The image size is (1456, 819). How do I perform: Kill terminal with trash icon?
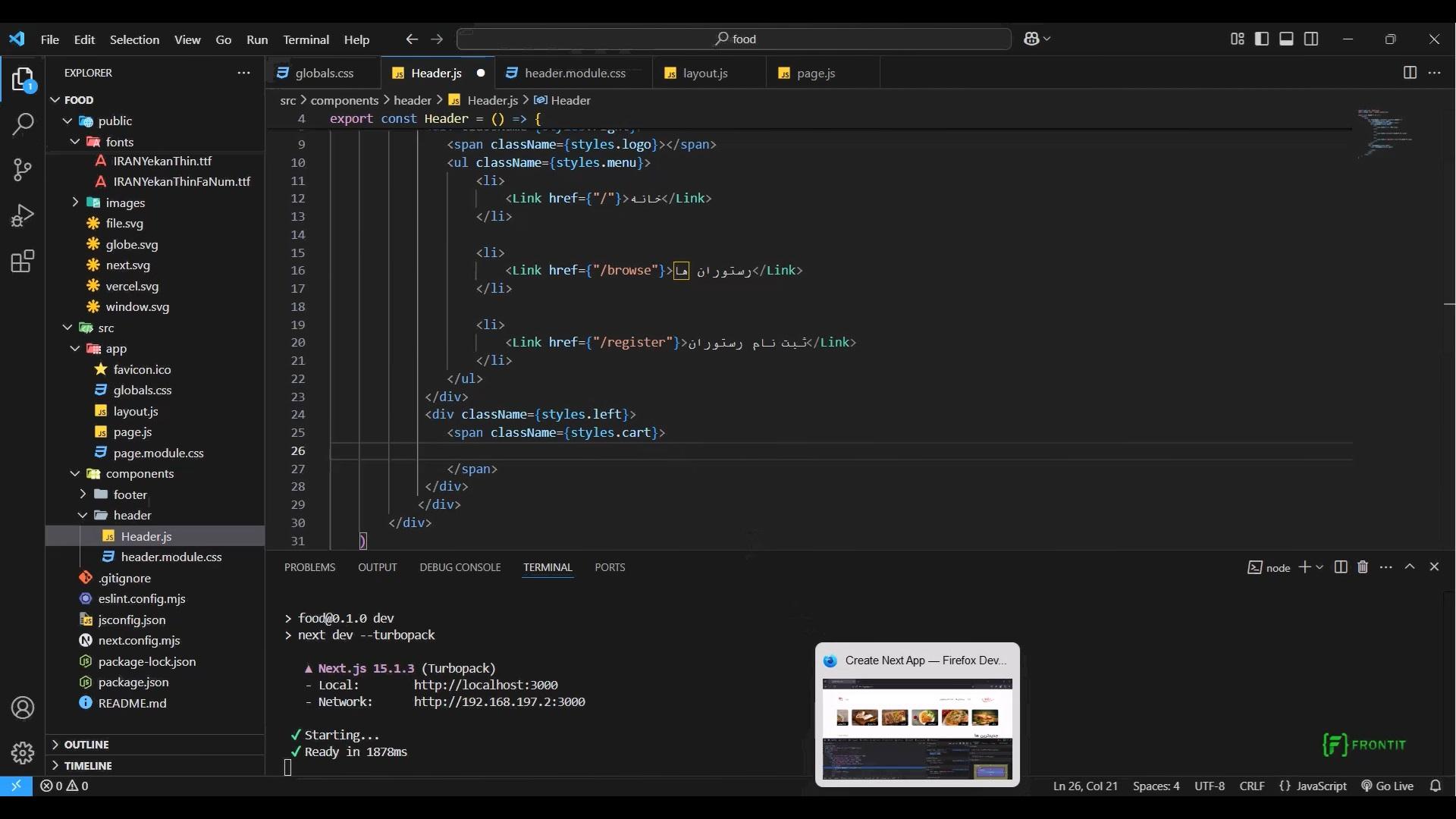click(x=1363, y=567)
